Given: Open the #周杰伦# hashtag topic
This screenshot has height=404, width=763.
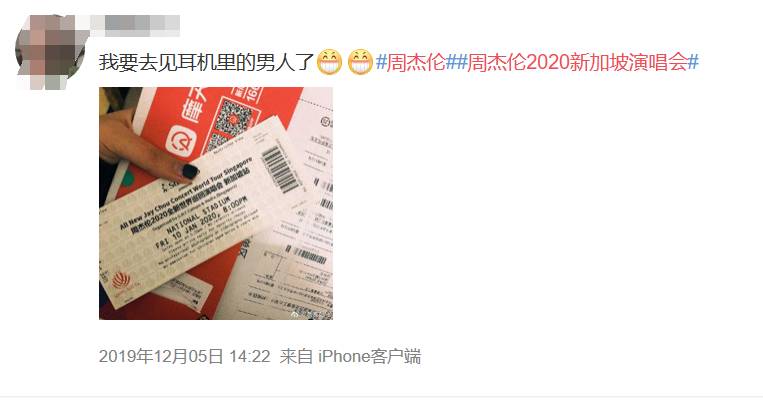Looking at the screenshot, I should [x=416, y=62].
